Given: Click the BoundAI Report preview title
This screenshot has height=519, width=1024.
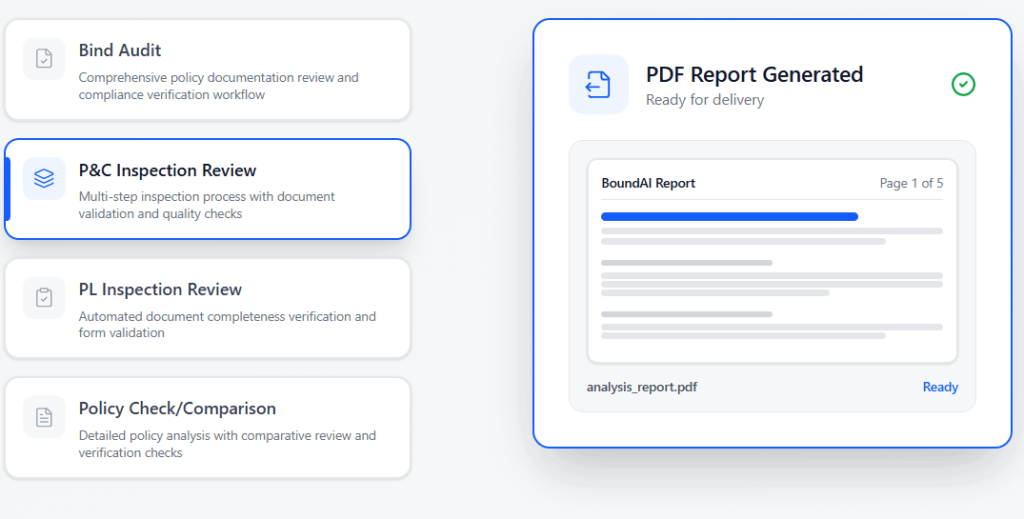Looking at the screenshot, I should [x=648, y=183].
